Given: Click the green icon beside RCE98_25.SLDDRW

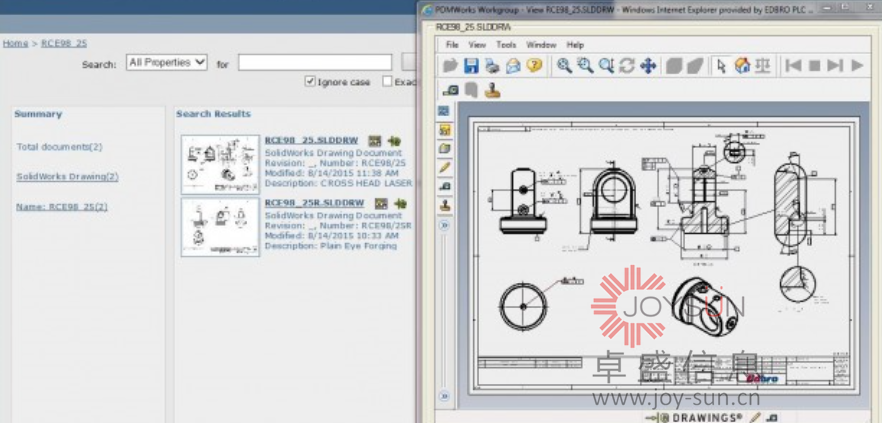Looking at the screenshot, I should 394,141.
